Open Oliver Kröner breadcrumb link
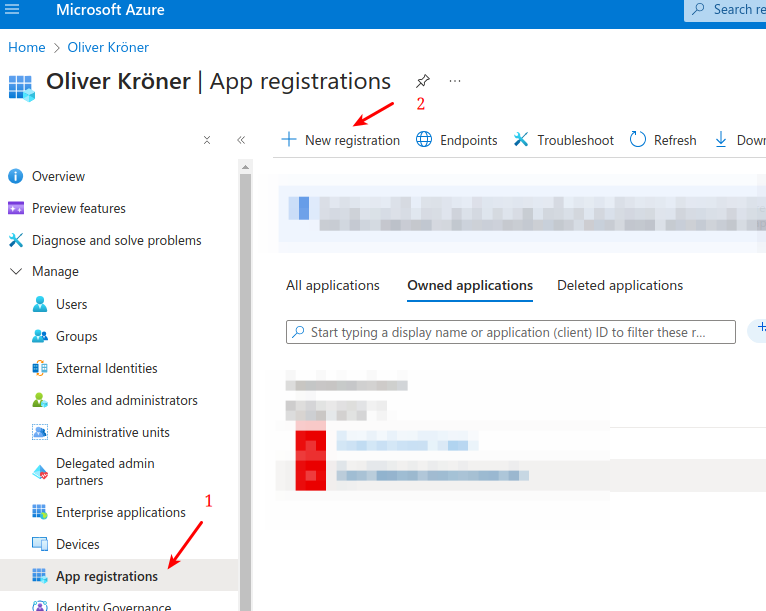 [108, 47]
